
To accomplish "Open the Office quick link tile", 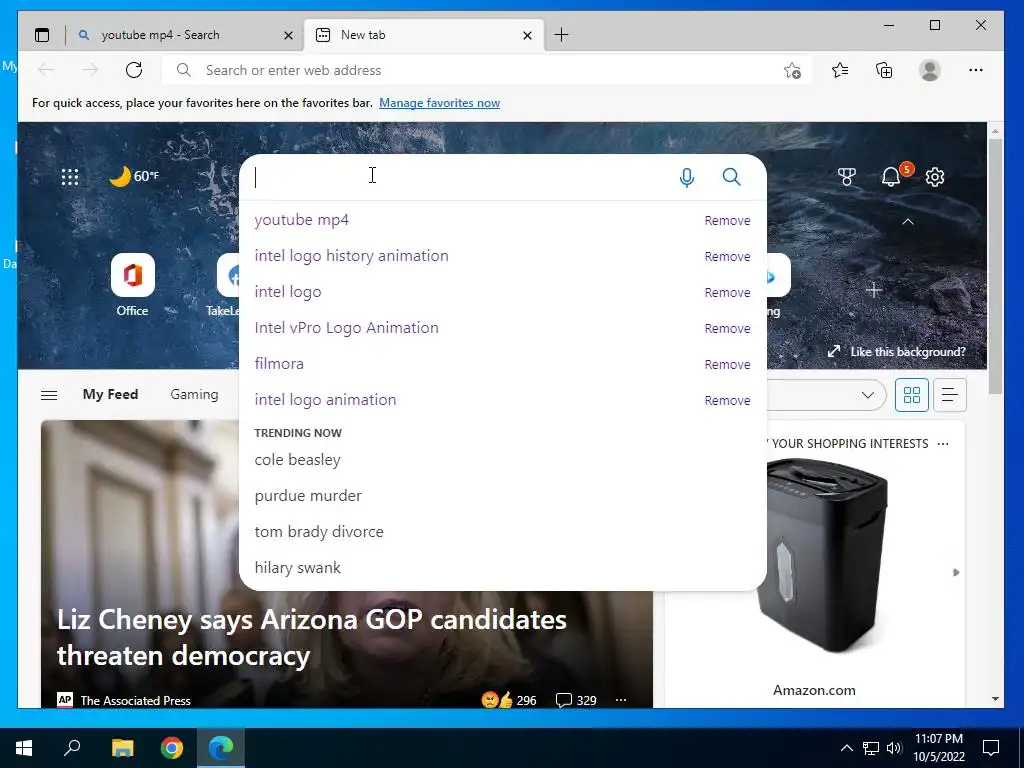I will [133, 285].
